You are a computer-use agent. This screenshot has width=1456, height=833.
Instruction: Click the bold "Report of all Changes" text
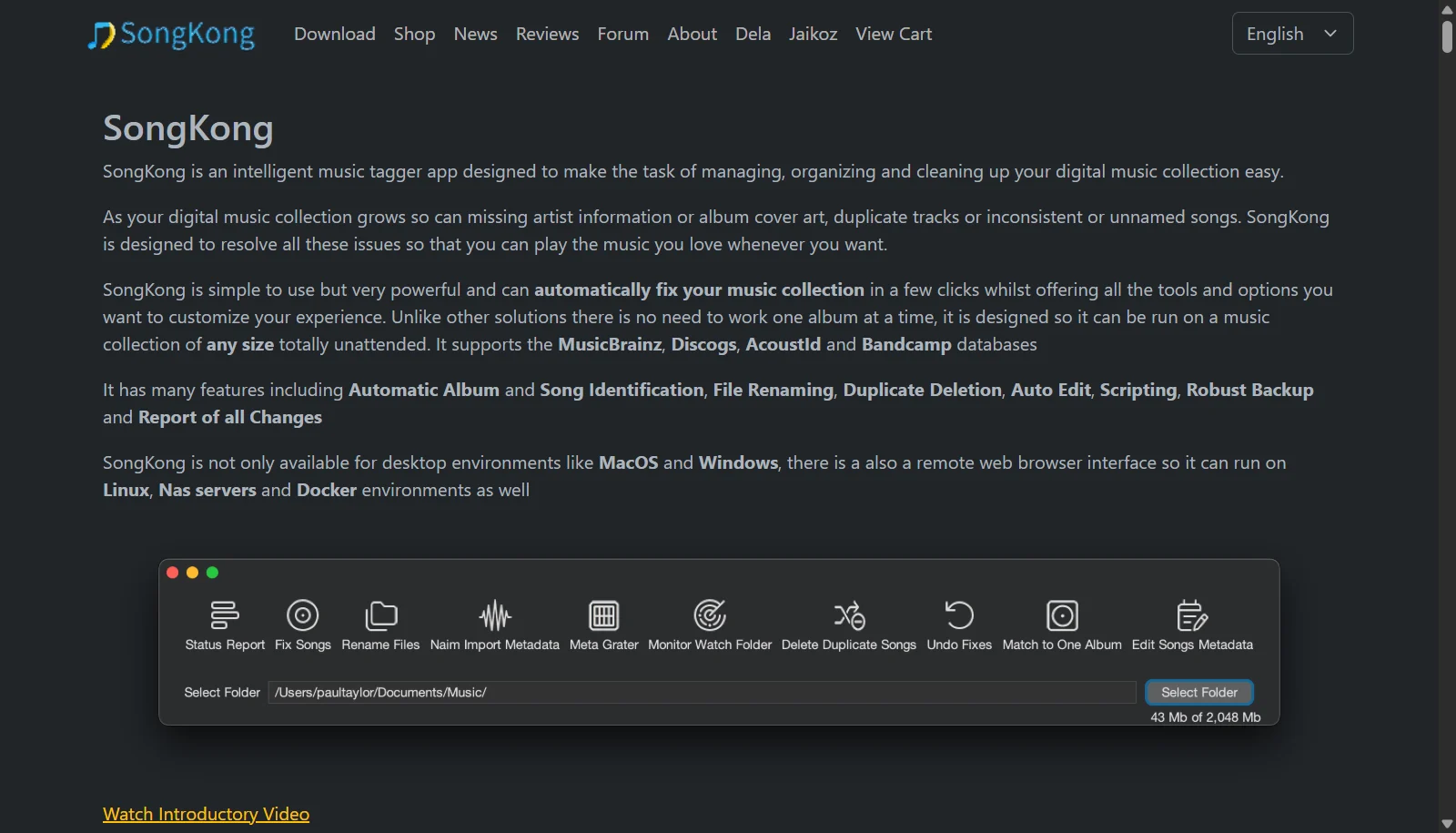230,417
